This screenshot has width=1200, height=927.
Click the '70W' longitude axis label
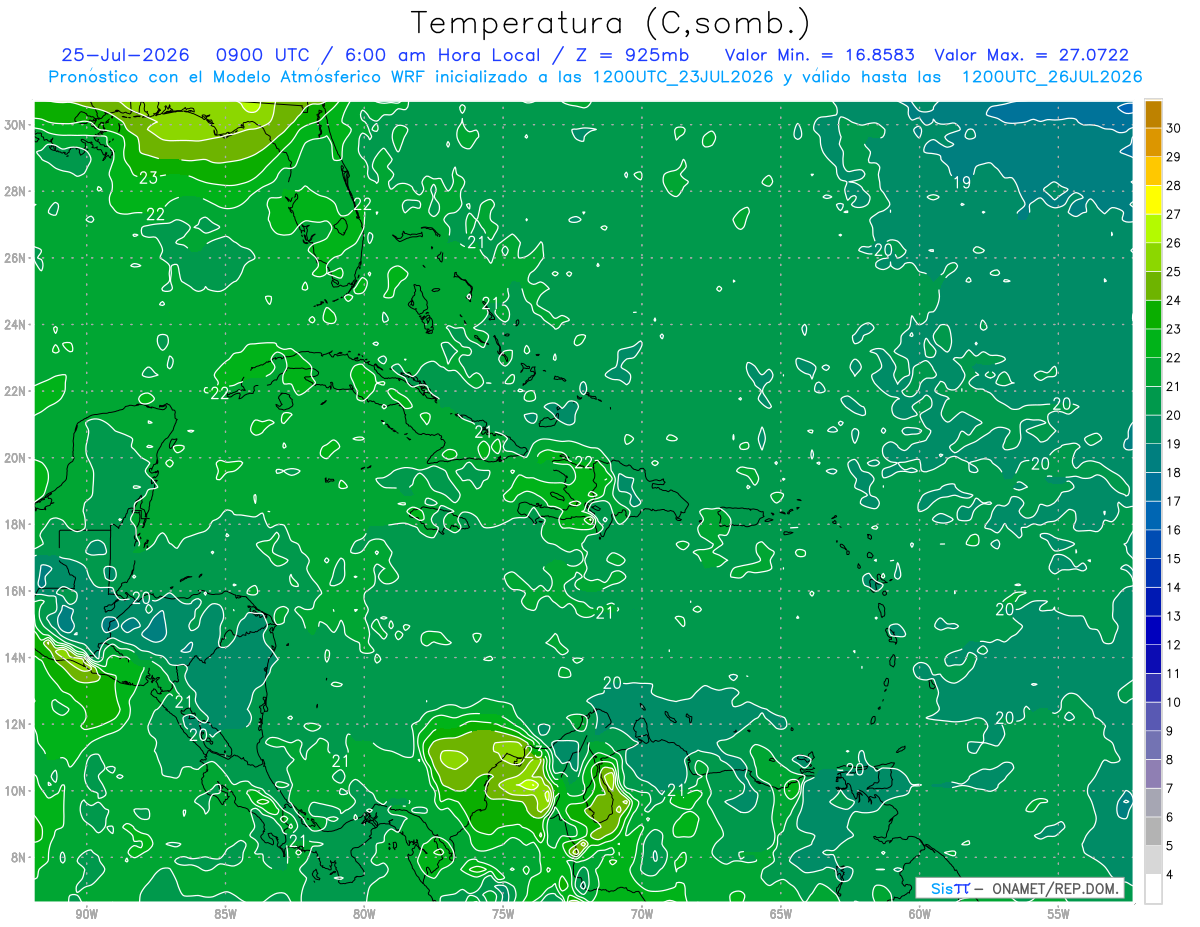(x=642, y=913)
